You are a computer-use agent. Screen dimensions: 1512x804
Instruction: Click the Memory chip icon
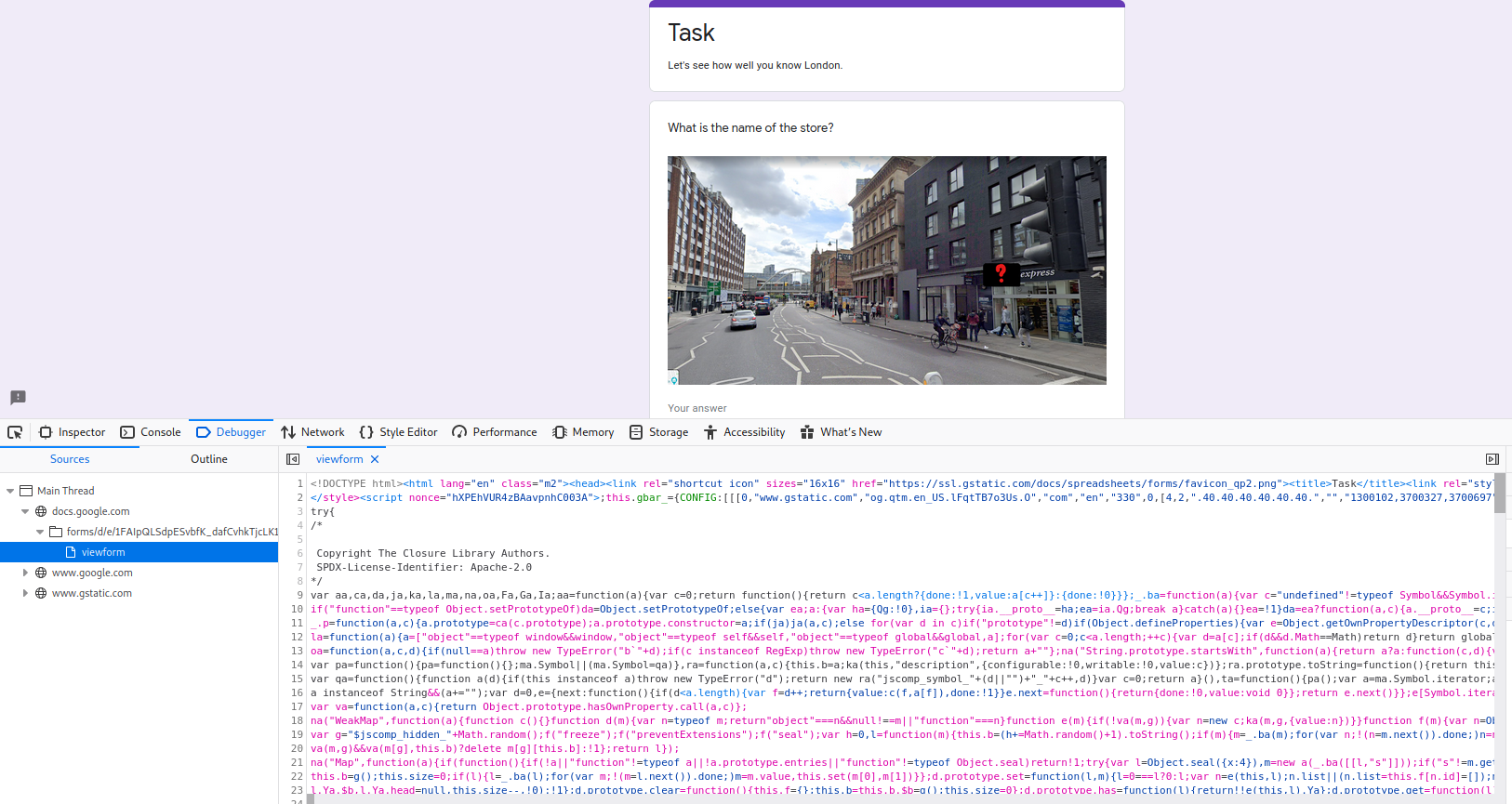pos(560,432)
